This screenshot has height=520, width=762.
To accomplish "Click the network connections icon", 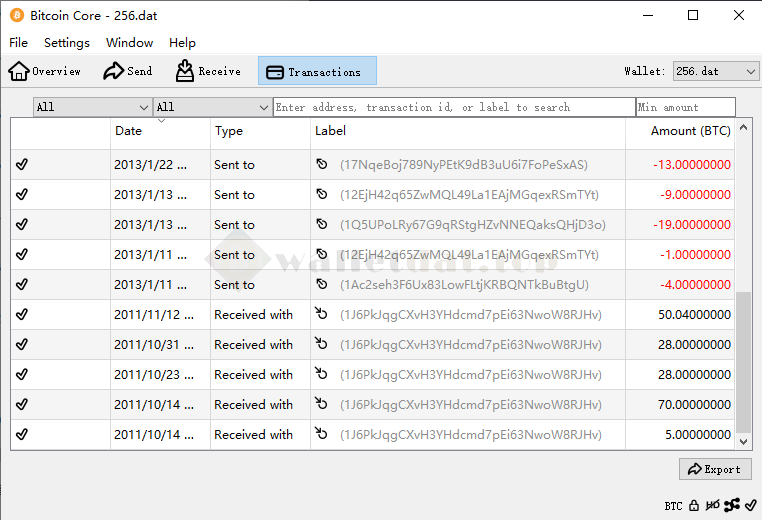I will (x=732, y=506).
